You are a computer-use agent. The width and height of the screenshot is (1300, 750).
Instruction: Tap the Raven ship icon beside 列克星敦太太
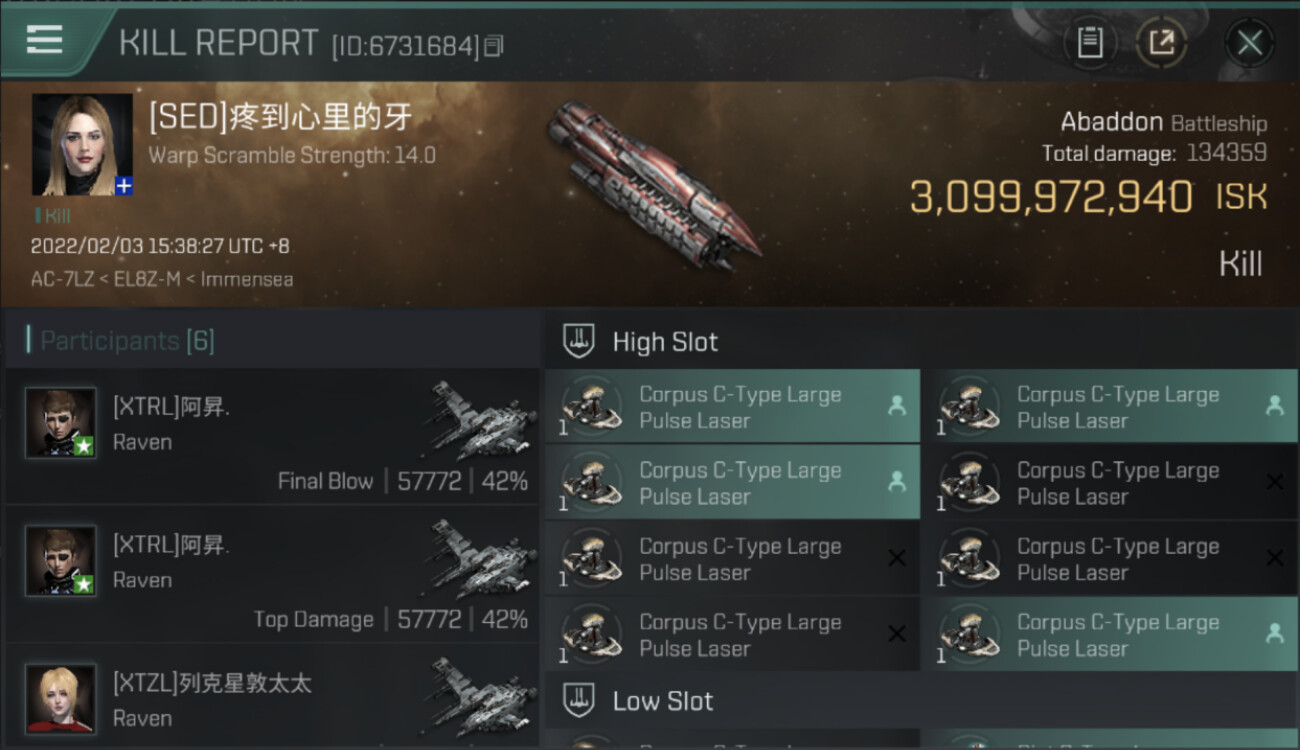point(483,697)
